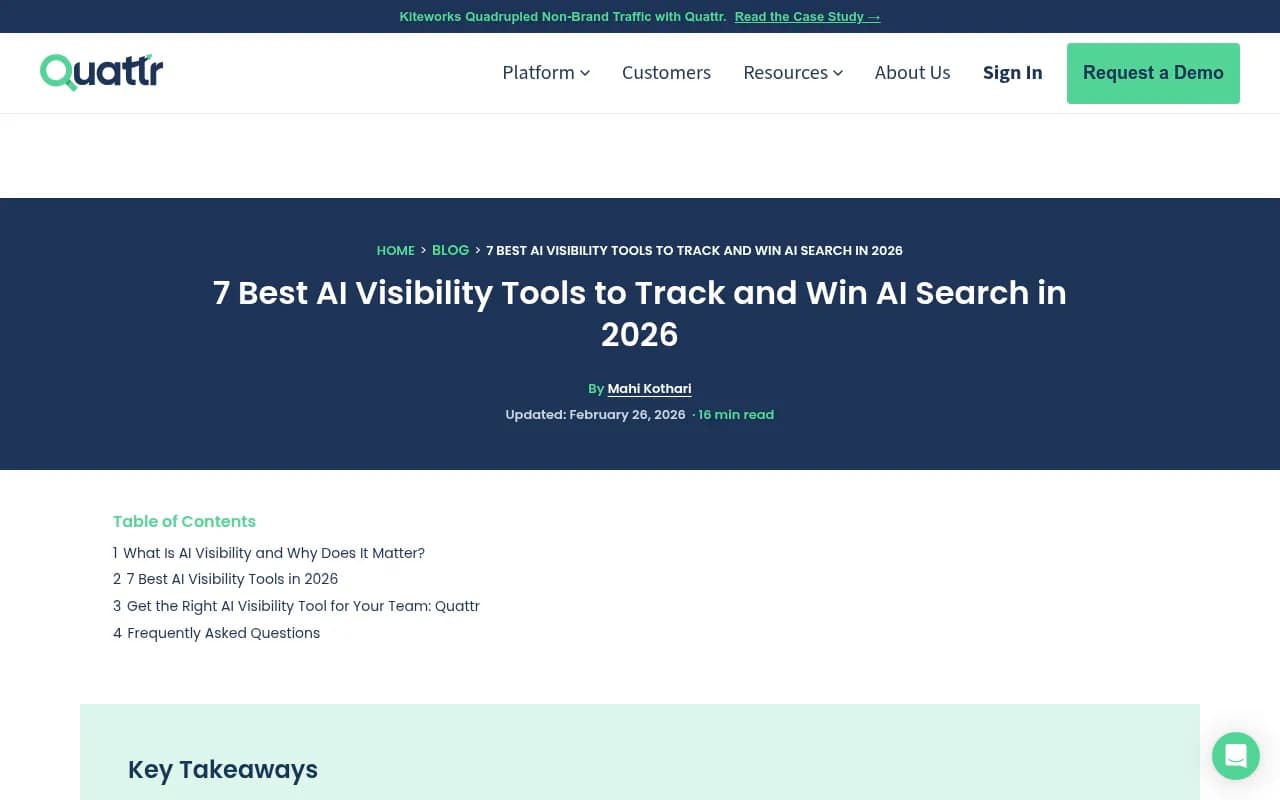This screenshot has height=800, width=1280.
Task: Select Sign In in the navigation
Action: 1013,73
